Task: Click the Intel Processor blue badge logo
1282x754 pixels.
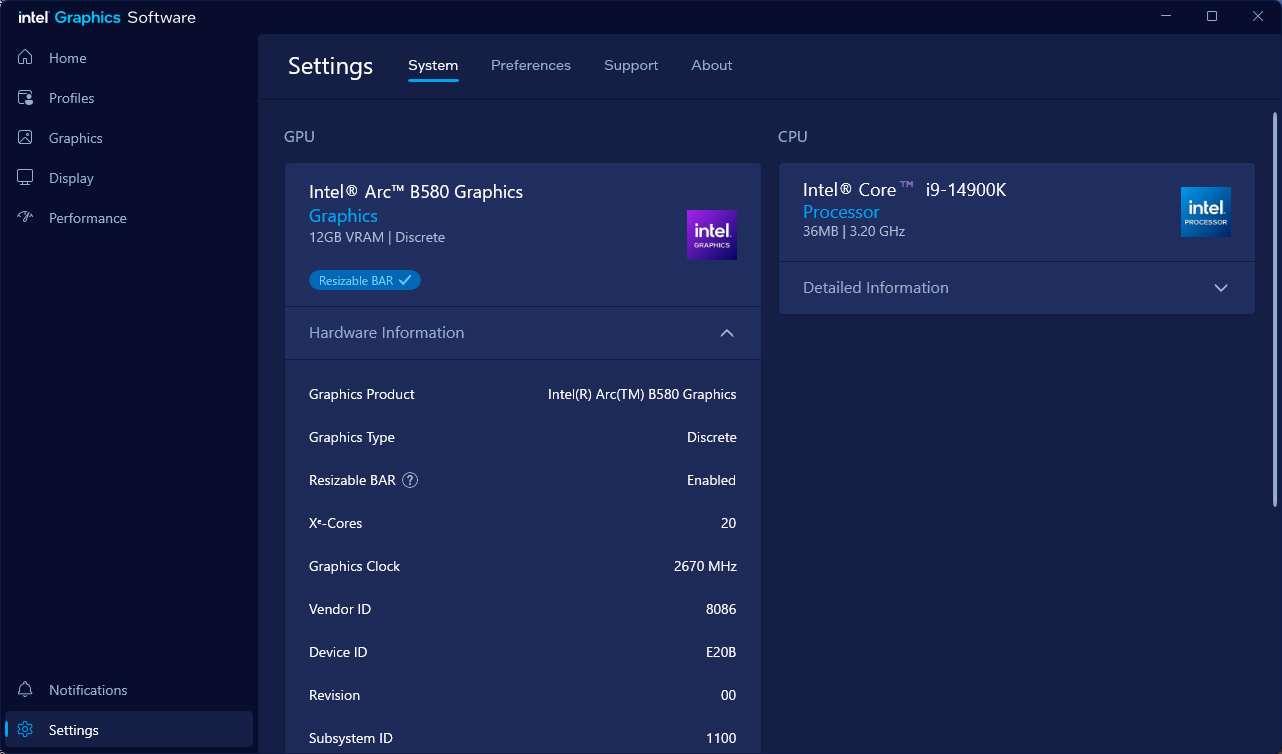Action: 1206,212
